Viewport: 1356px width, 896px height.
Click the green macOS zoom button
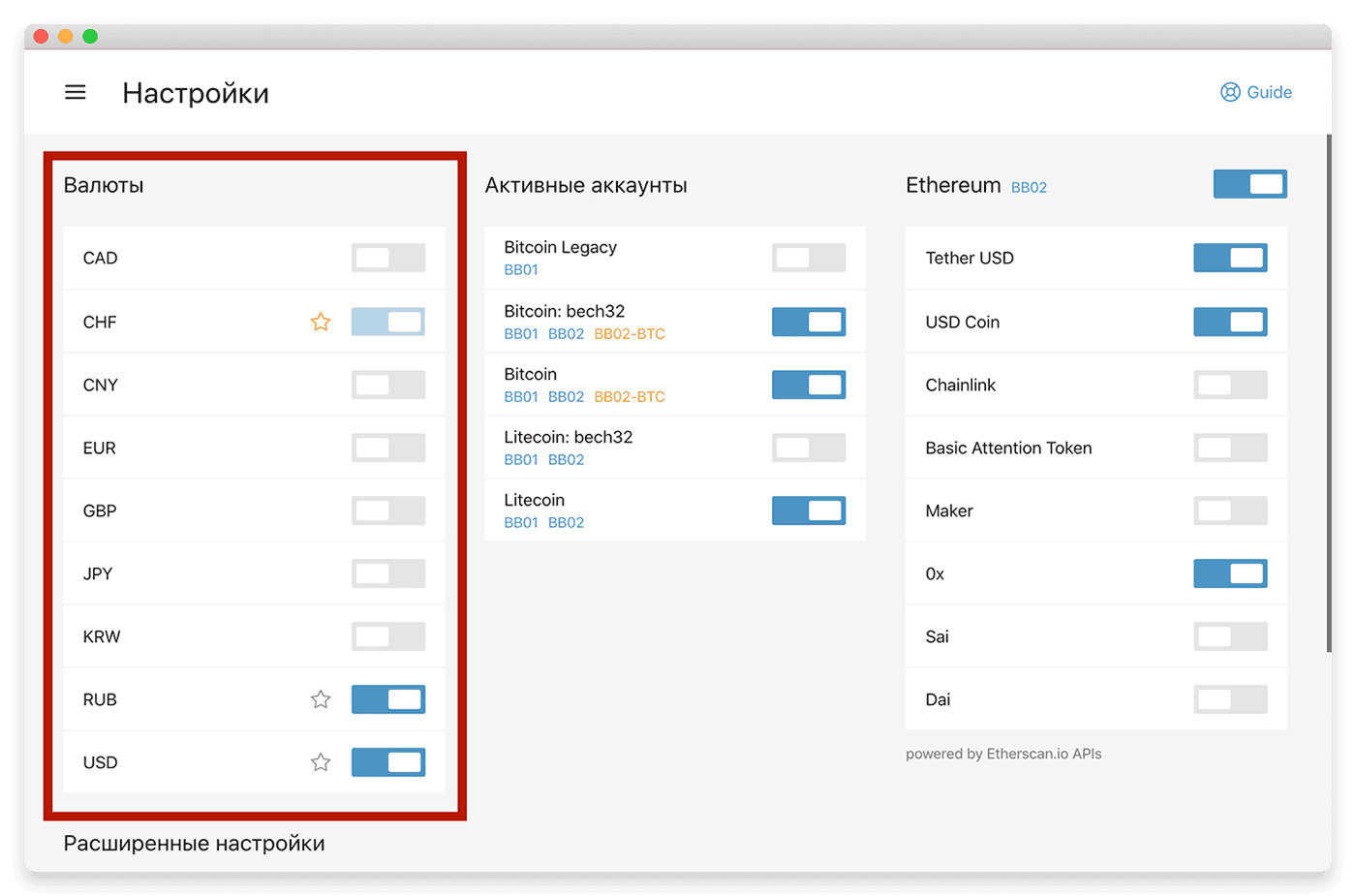click(x=90, y=37)
